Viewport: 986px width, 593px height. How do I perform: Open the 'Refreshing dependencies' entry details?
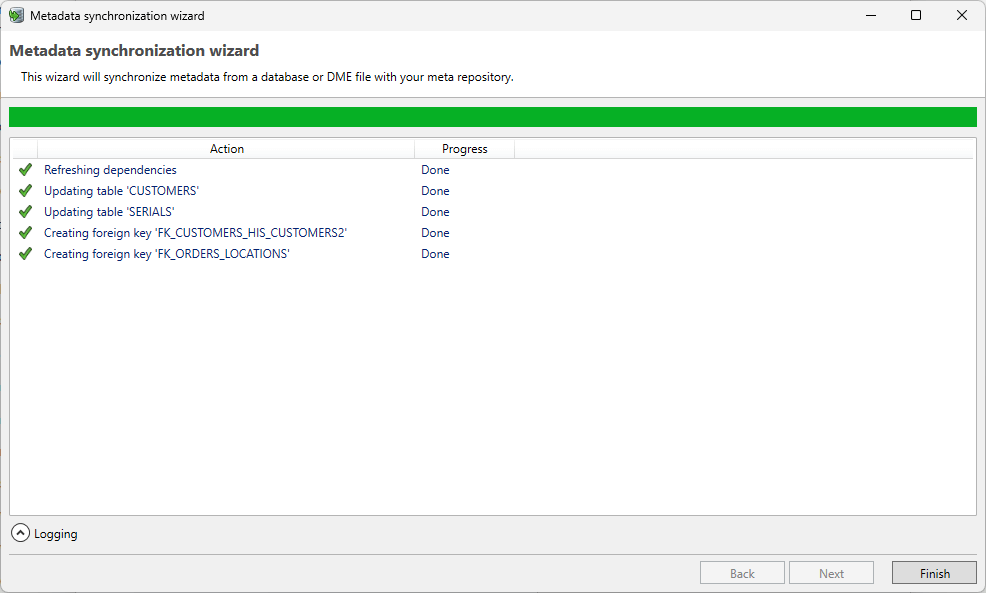point(110,169)
